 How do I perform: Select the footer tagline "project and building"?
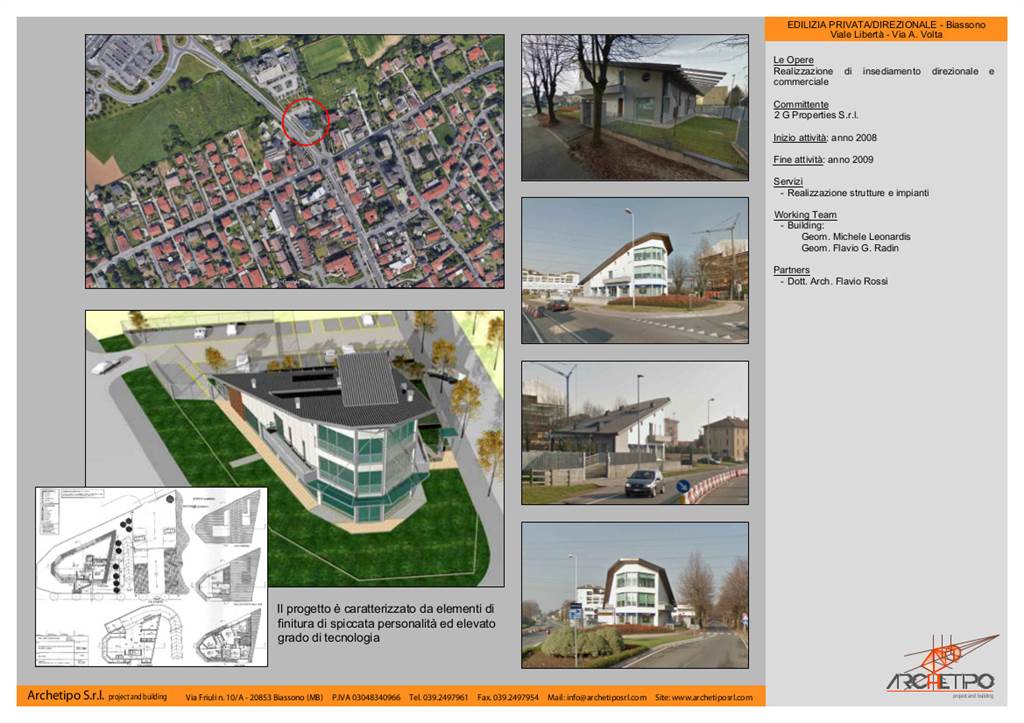click(x=137, y=697)
